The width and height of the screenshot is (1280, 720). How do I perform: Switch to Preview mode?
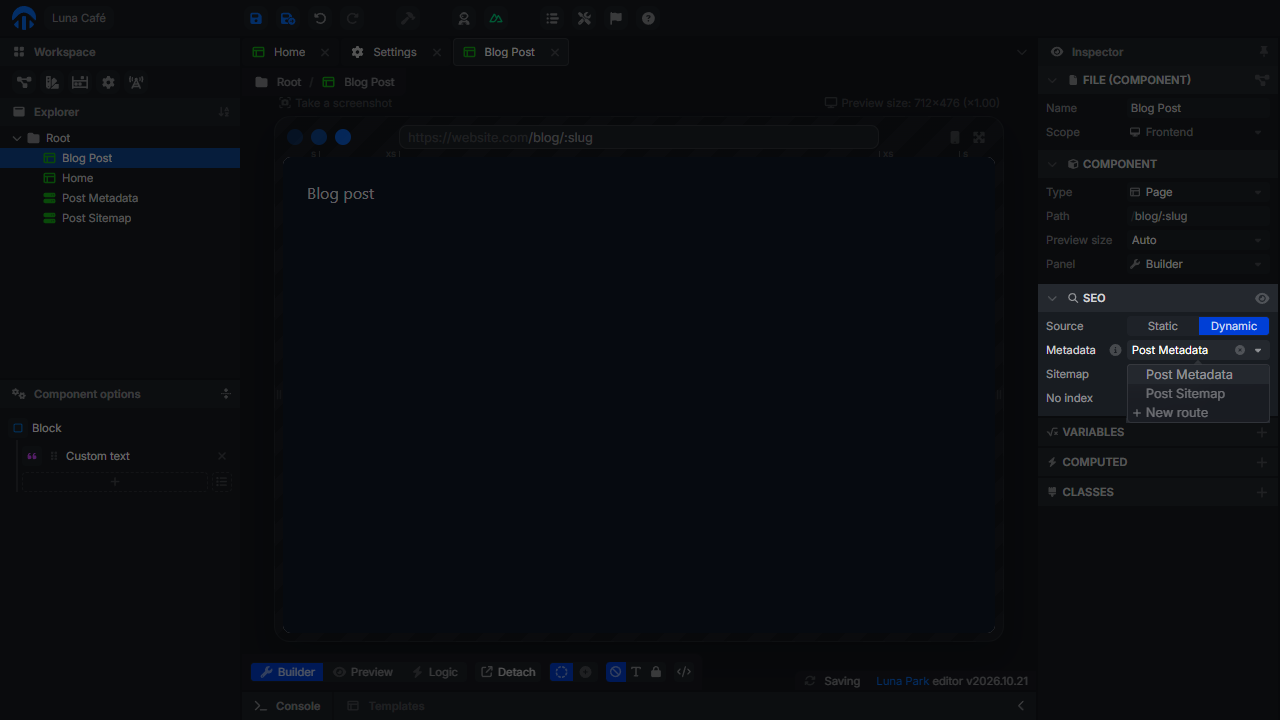(x=363, y=672)
